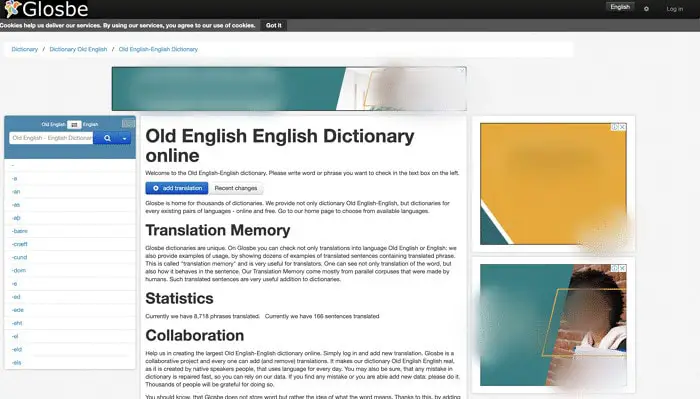Click the AdChoices icon on the lower ad

(x=615, y=268)
